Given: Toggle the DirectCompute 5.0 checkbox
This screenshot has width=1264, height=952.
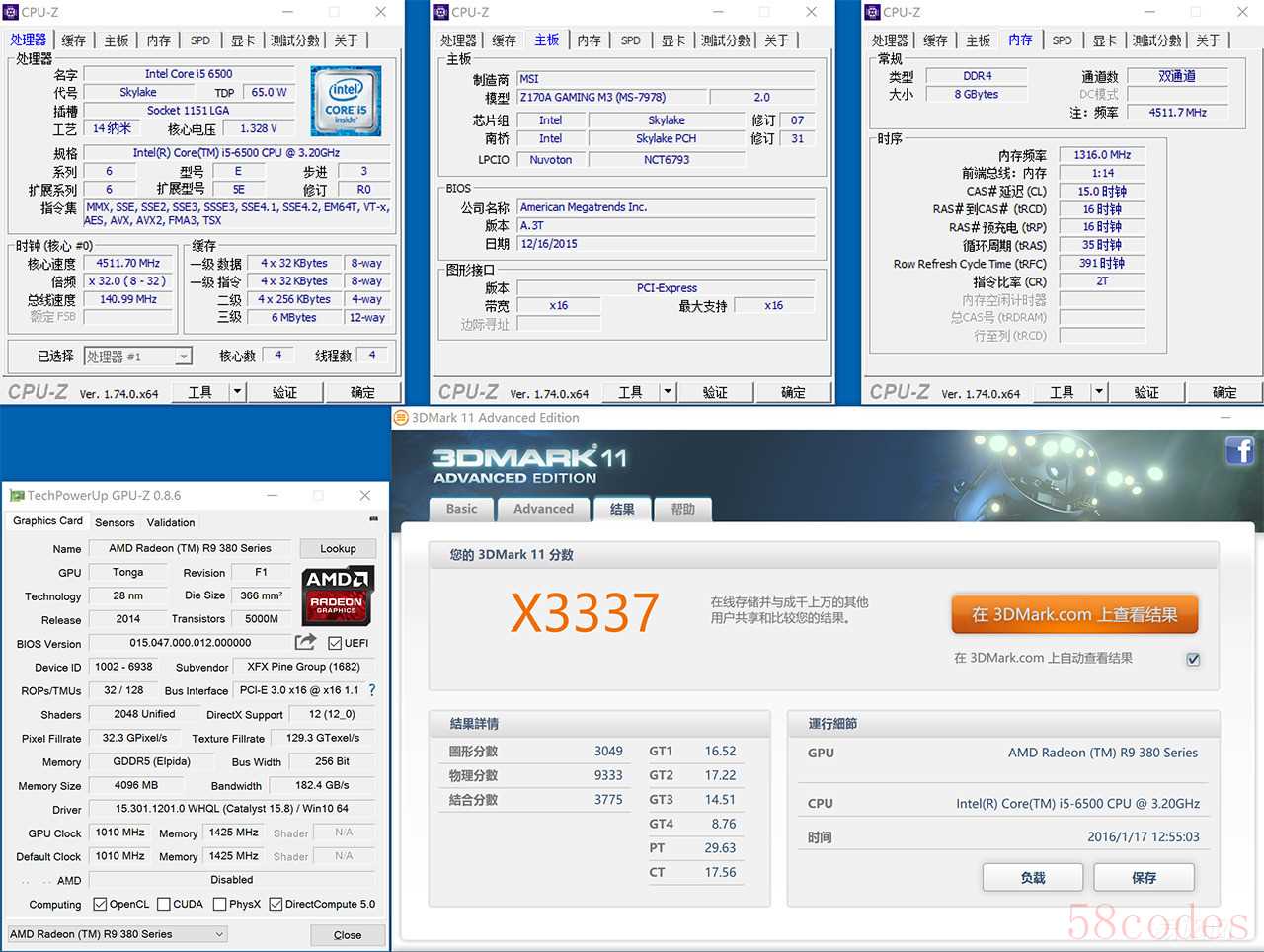Looking at the screenshot, I should (x=276, y=904).
